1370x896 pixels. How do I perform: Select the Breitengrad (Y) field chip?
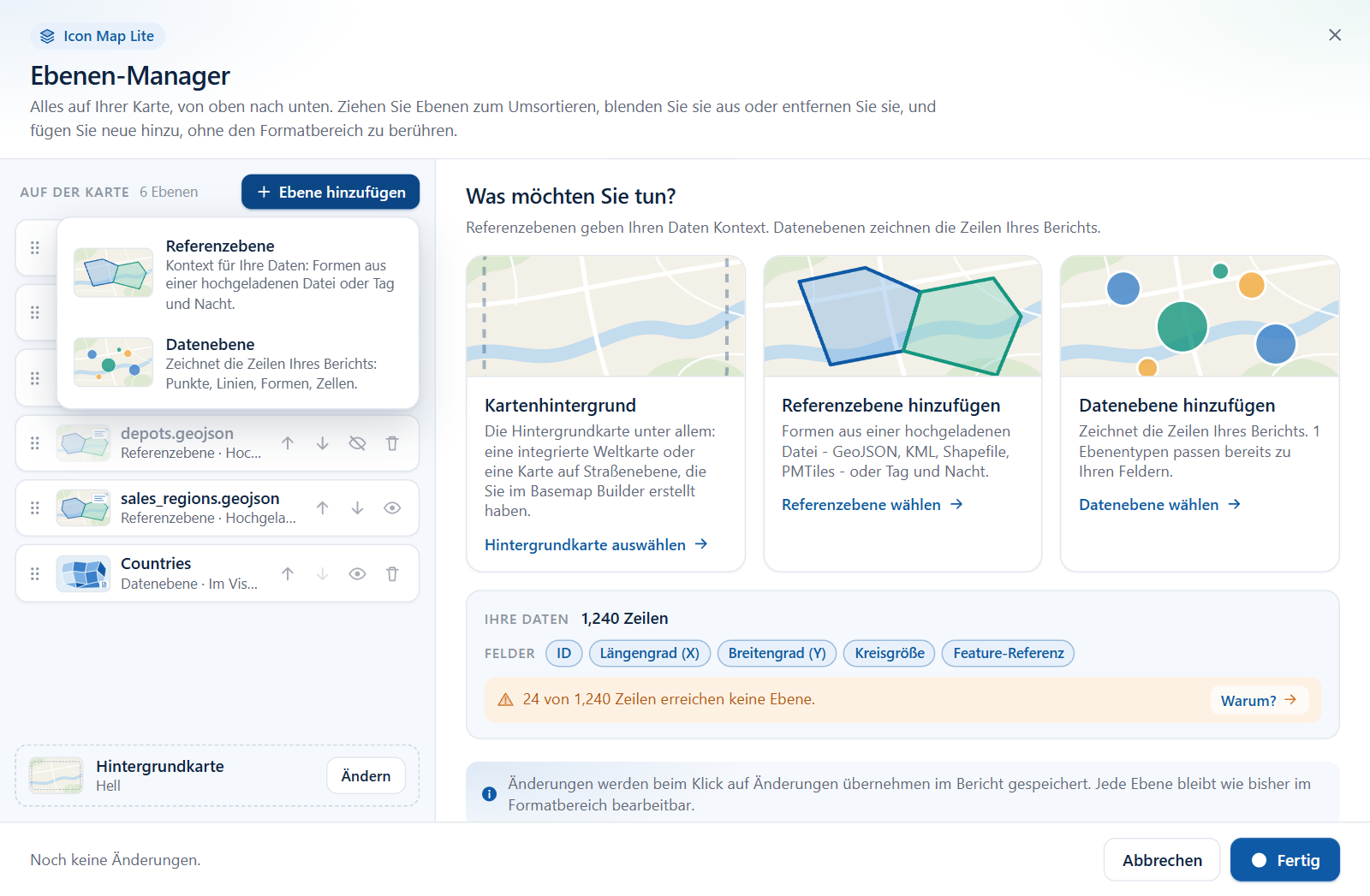(777, 653)
